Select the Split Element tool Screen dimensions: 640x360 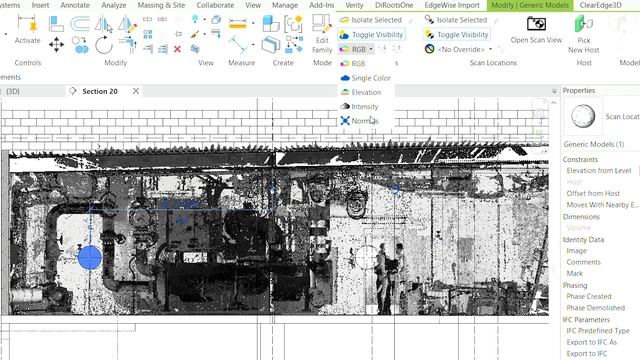148,19
